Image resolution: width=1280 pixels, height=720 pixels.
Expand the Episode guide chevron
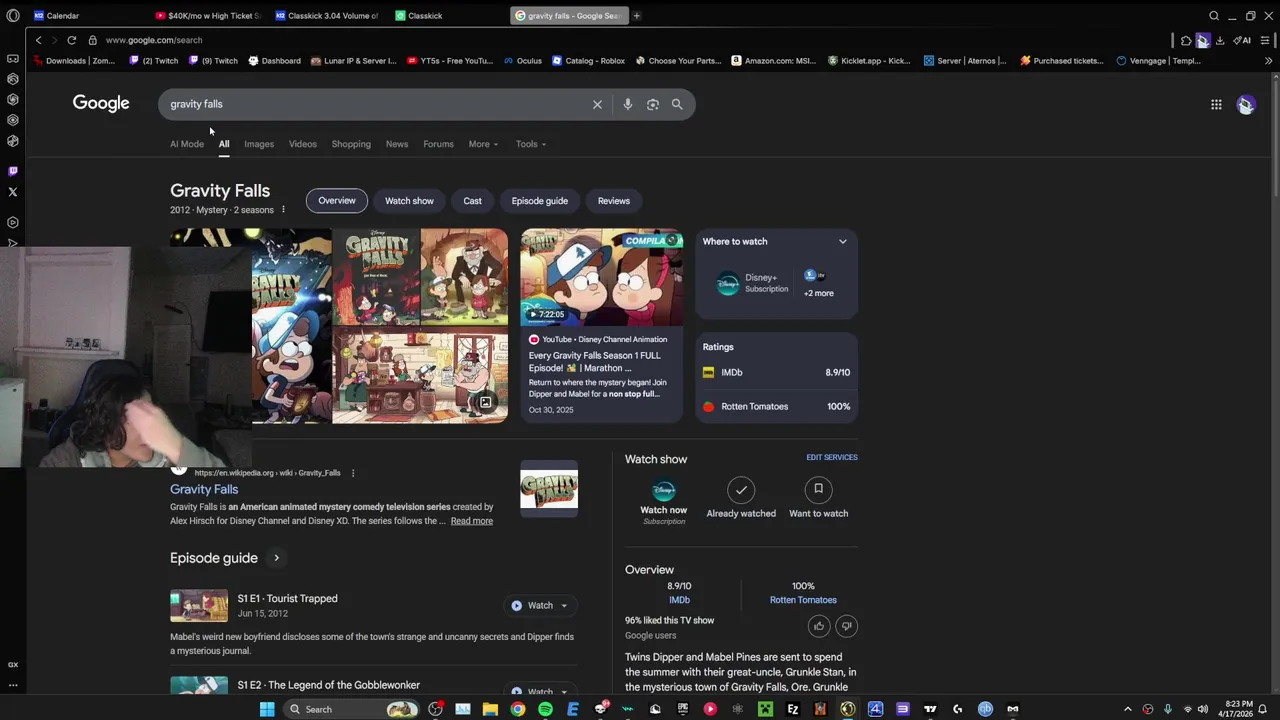(x=276, y=558)
